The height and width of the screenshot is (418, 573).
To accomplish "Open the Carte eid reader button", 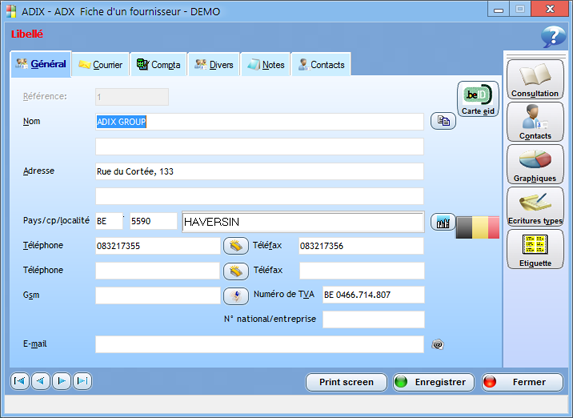I will point(478,99).
